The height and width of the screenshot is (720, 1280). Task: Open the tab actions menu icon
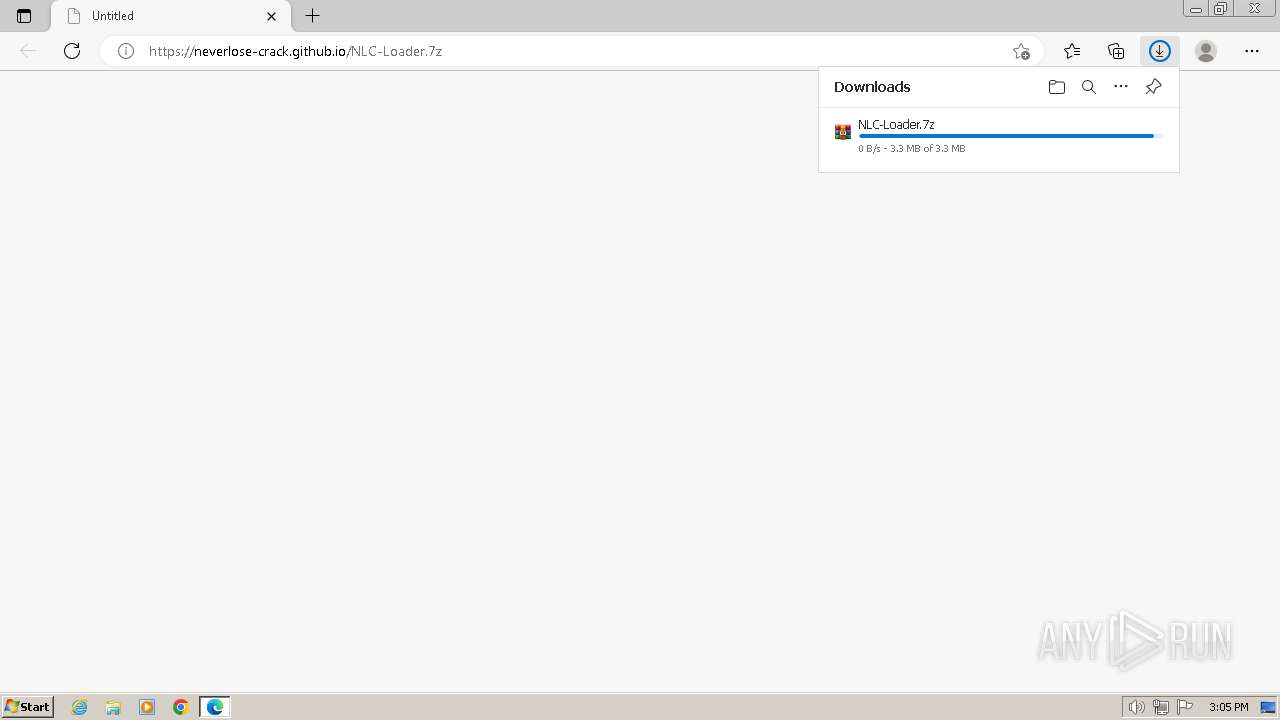(24, 16)
